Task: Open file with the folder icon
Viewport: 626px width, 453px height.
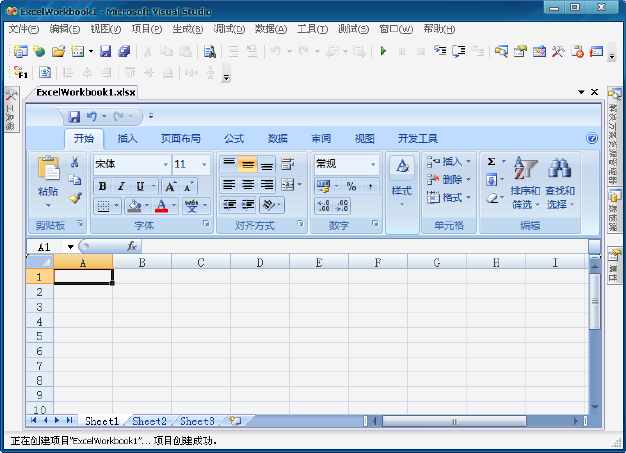Action: point(58,51)
